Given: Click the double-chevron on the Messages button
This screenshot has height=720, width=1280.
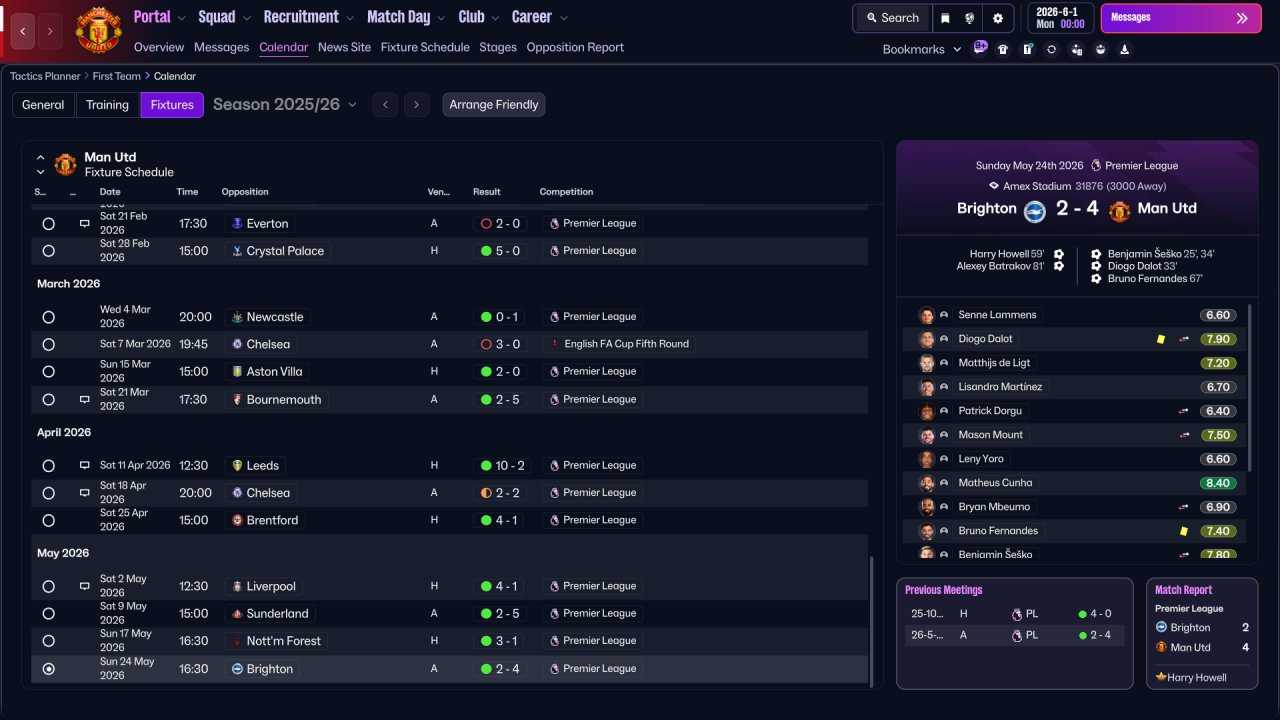Looking at the screenshot, I should (x=1242, y=18).
